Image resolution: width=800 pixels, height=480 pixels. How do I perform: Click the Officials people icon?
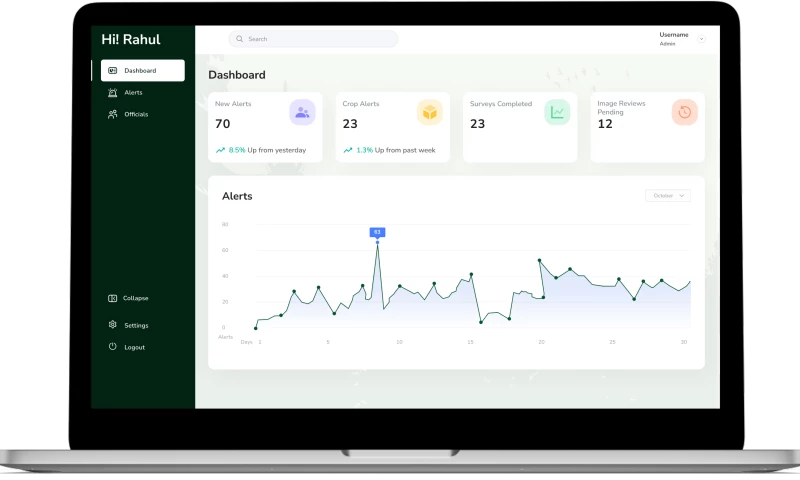point(113,114)
